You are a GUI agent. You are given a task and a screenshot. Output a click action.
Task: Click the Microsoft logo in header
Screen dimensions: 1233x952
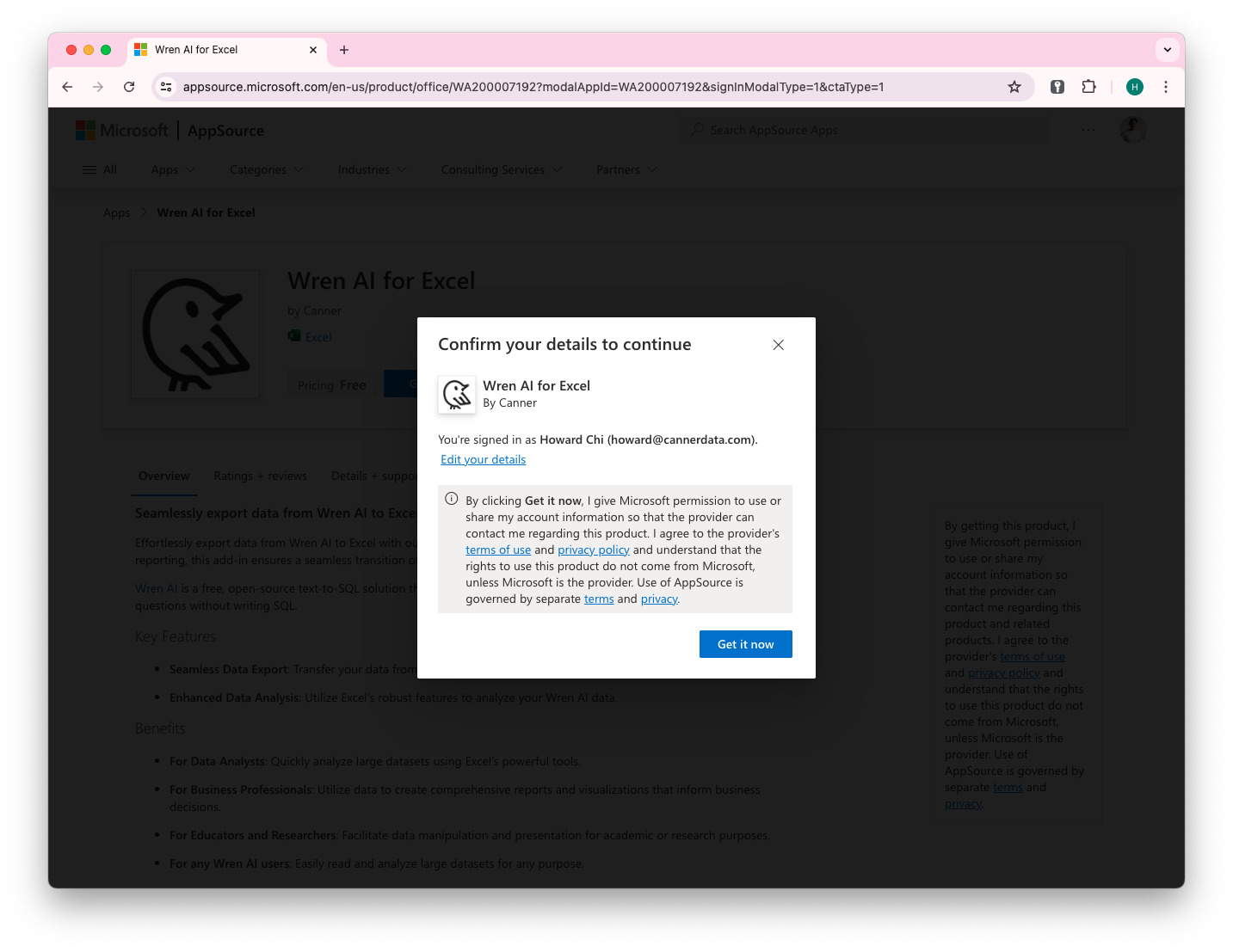[122, 131]
